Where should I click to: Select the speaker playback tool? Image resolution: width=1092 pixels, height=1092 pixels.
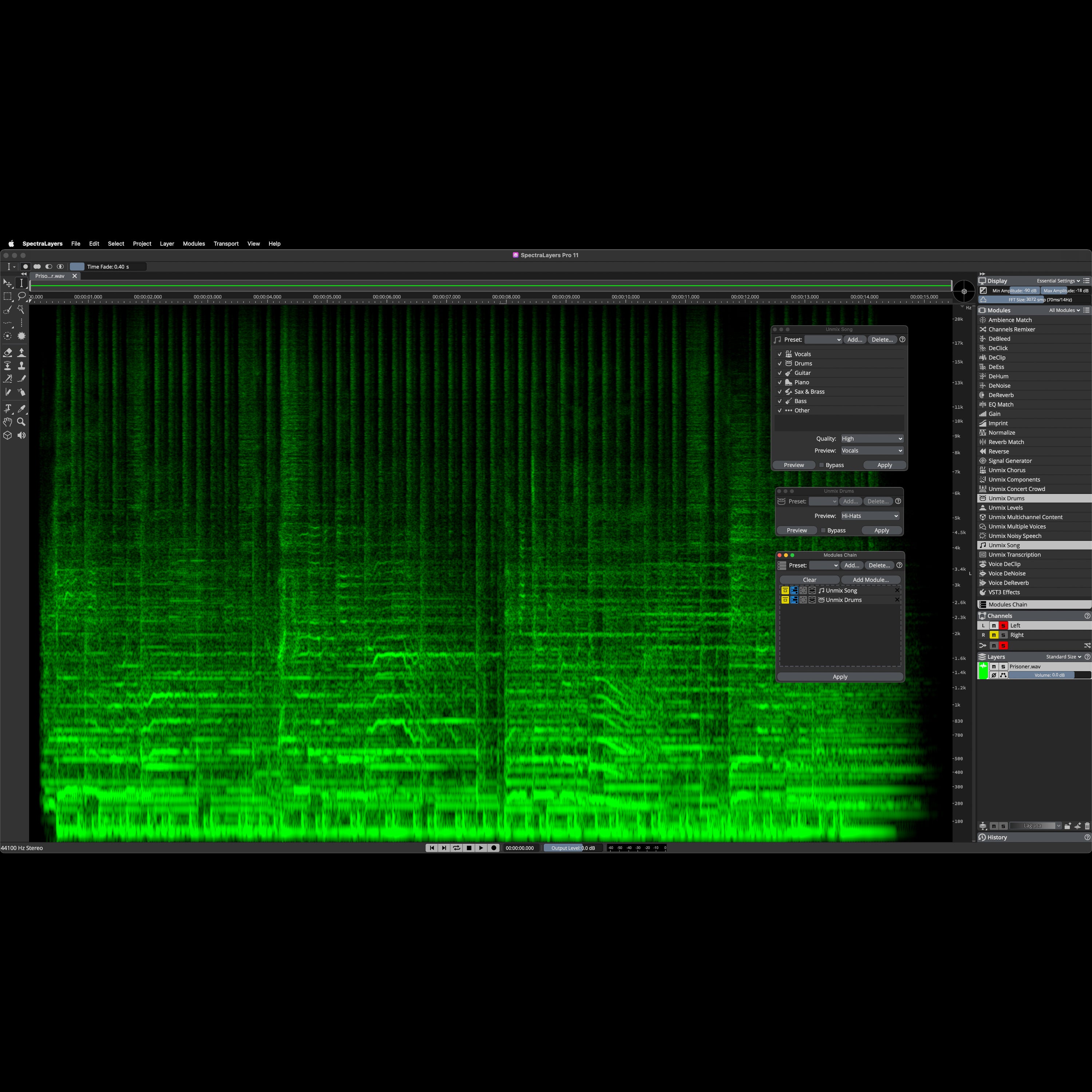click(x=21, y=435)
